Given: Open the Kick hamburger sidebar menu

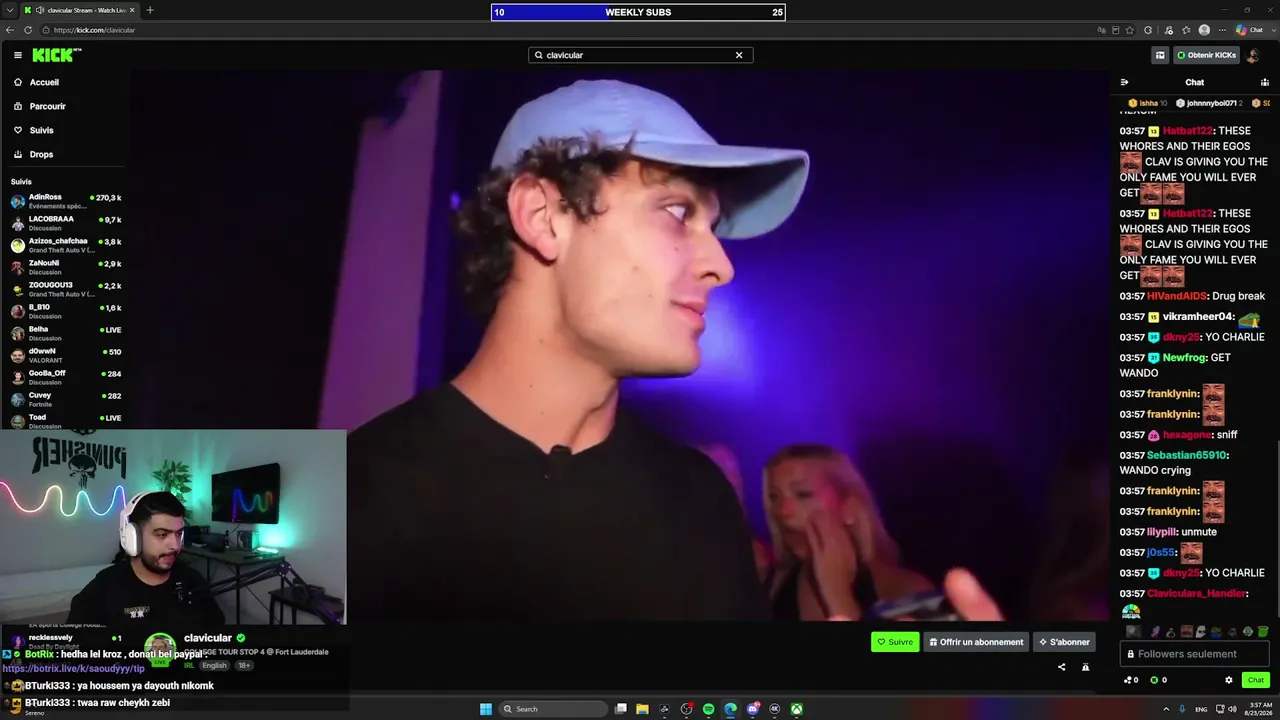Looking at the screenshot, I should [x=18, y=55].
